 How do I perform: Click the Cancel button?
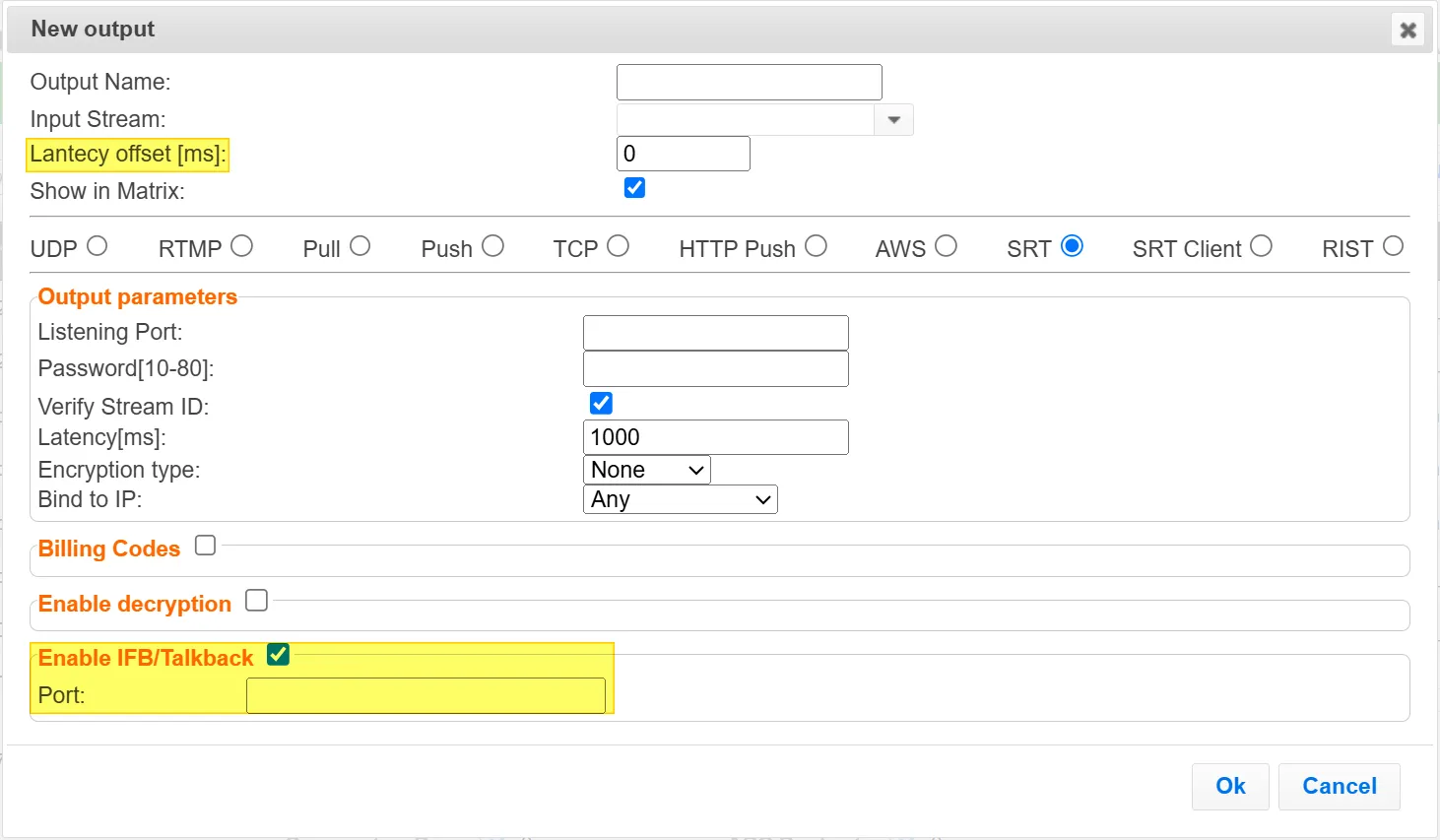pyautogui.click(x=1340, y=786)
